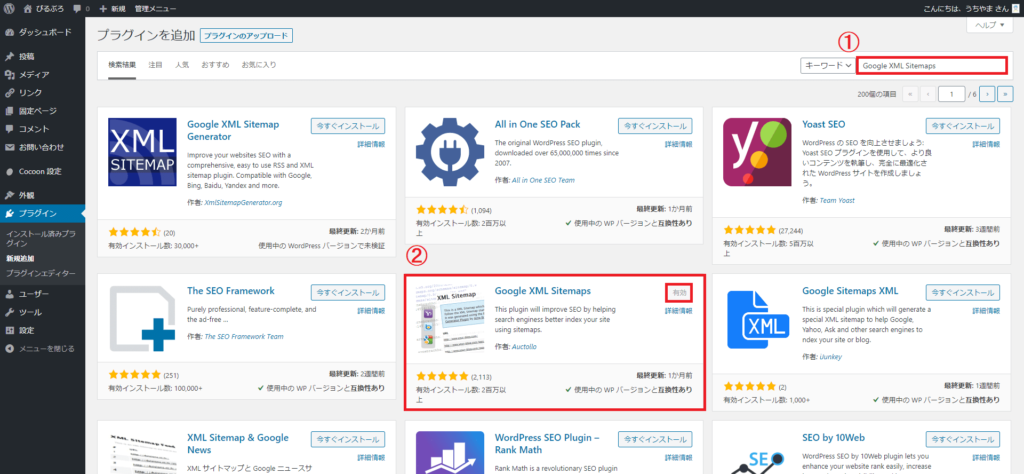Expand the ヘルプ dropdown tab
The image size is (1024, 474).
[x=989, y=25]
